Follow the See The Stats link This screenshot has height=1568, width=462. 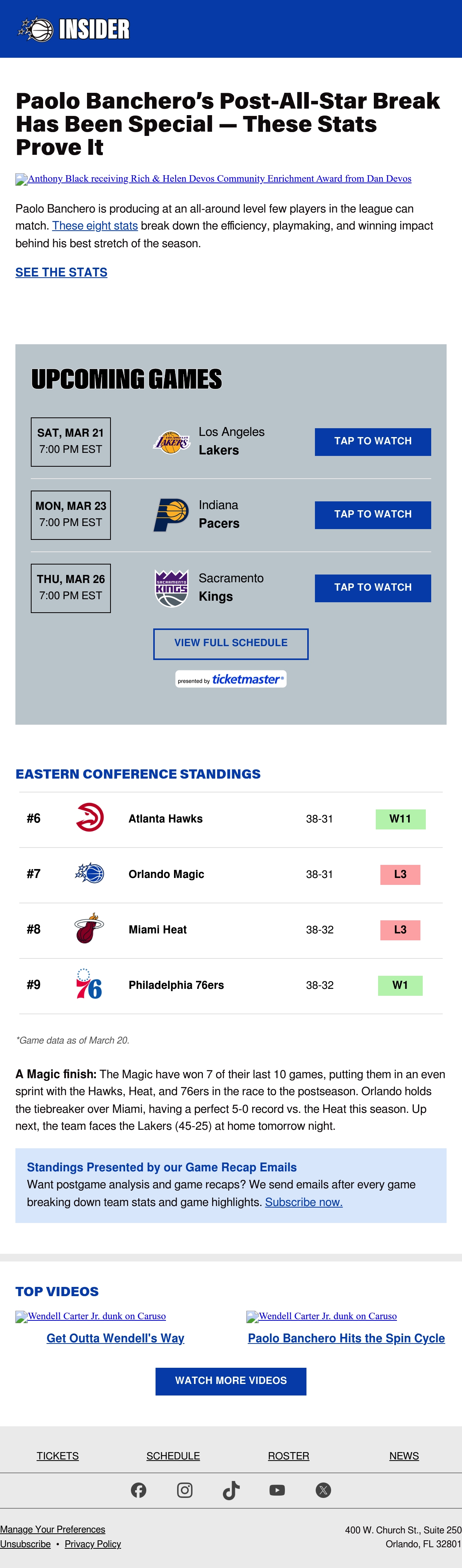(62, 272)
